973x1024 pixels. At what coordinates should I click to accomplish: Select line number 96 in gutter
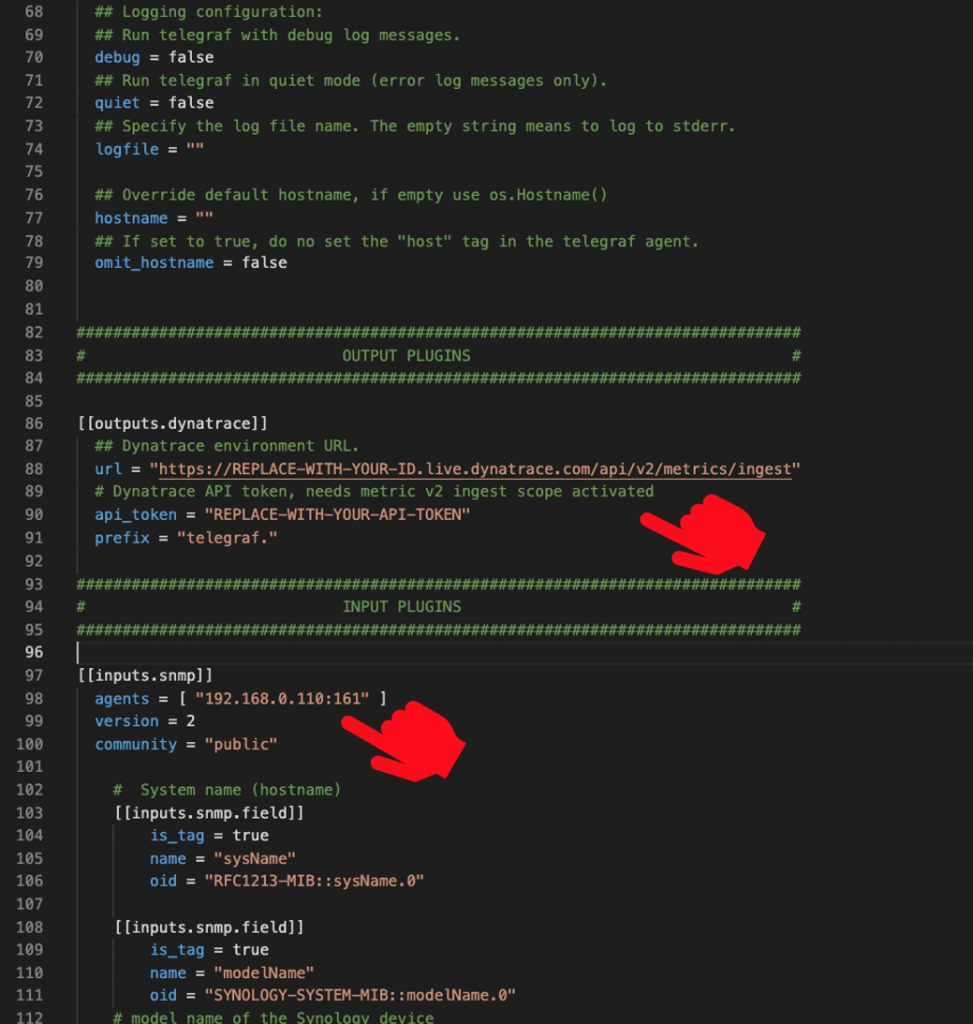point(34,652)
